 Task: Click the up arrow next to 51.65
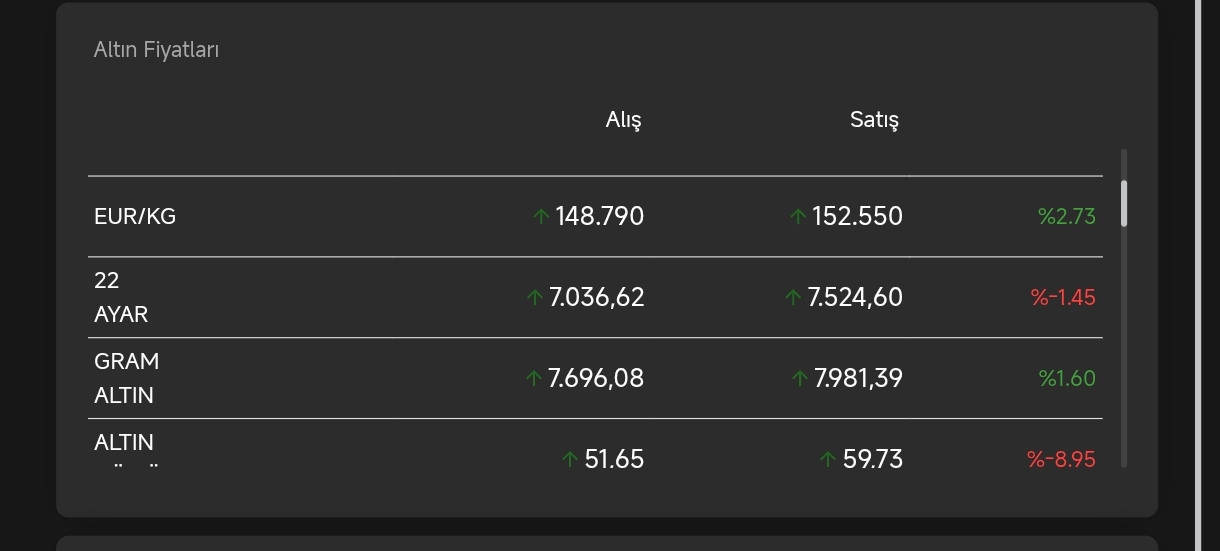tap(570, 459)
